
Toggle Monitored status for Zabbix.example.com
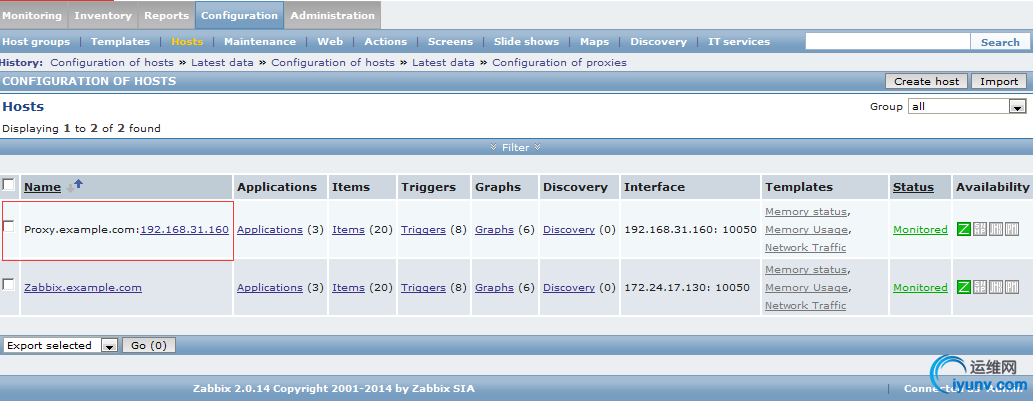click(920, 287)
